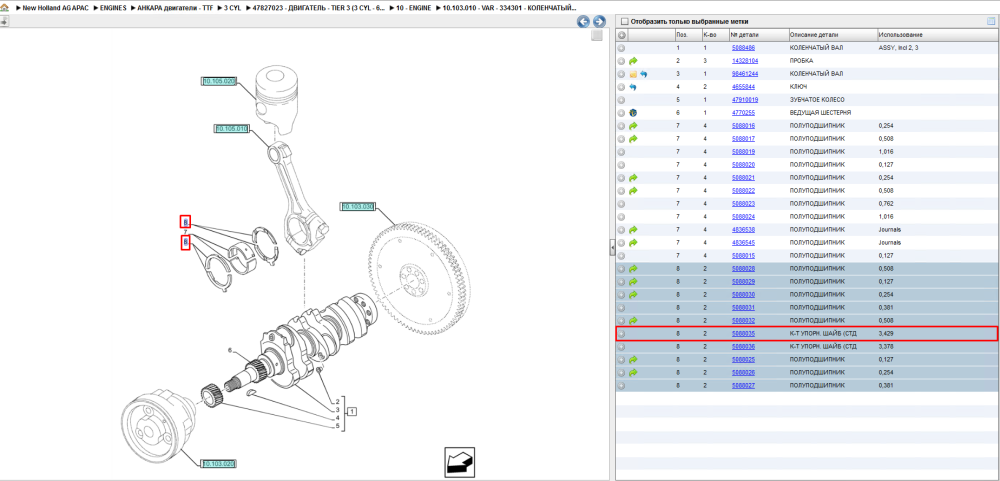Collapse the parts list panel splitter arrow
This screenshot has width=1000, height=481.
click(612, 247)
